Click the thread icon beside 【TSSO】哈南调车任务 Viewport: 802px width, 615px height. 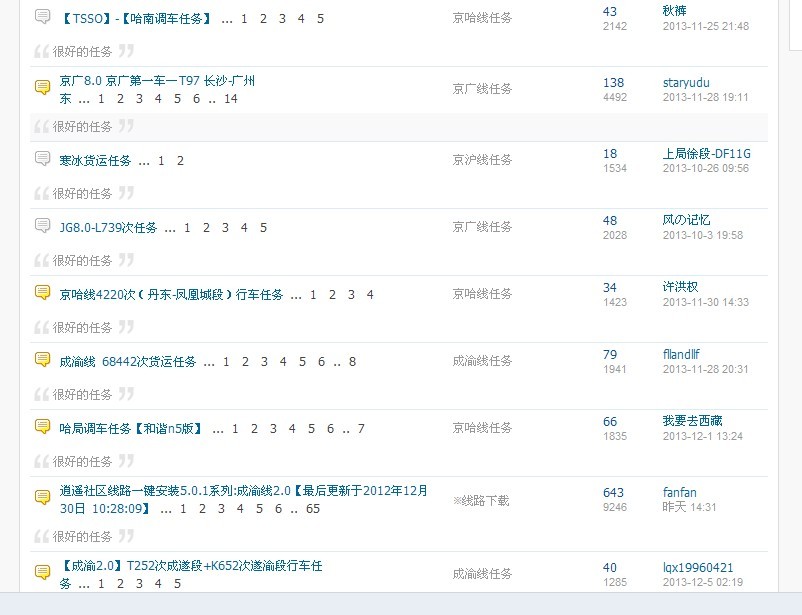[x=42, y=17]
